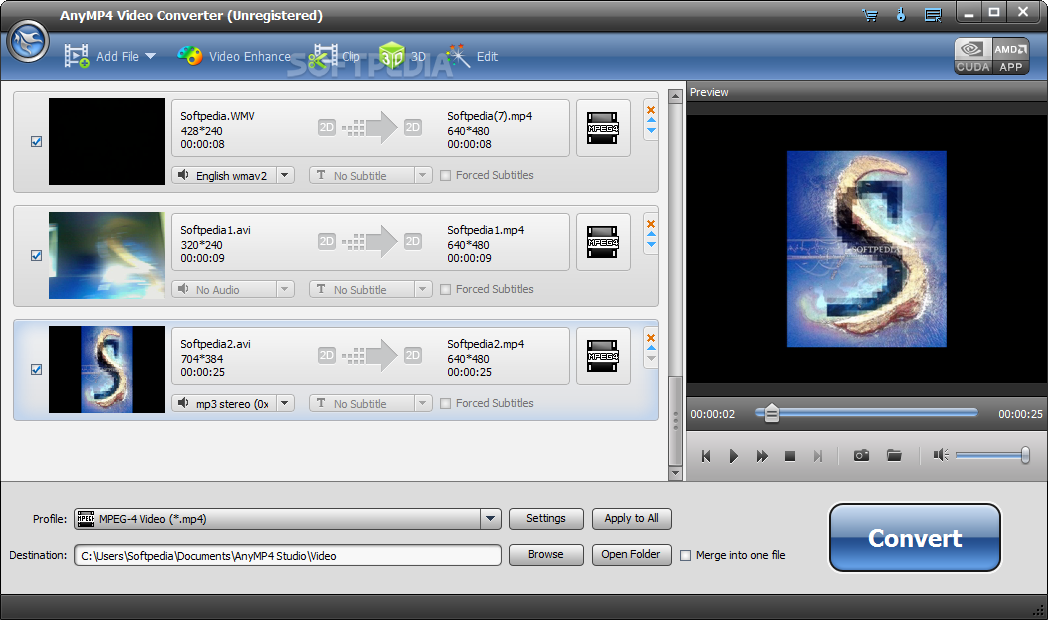The width and height of the screenshot is (1048, 620).
Task: Uncheck the Softpedia2.avi file checkbox
Action: [x=37, y=369]
